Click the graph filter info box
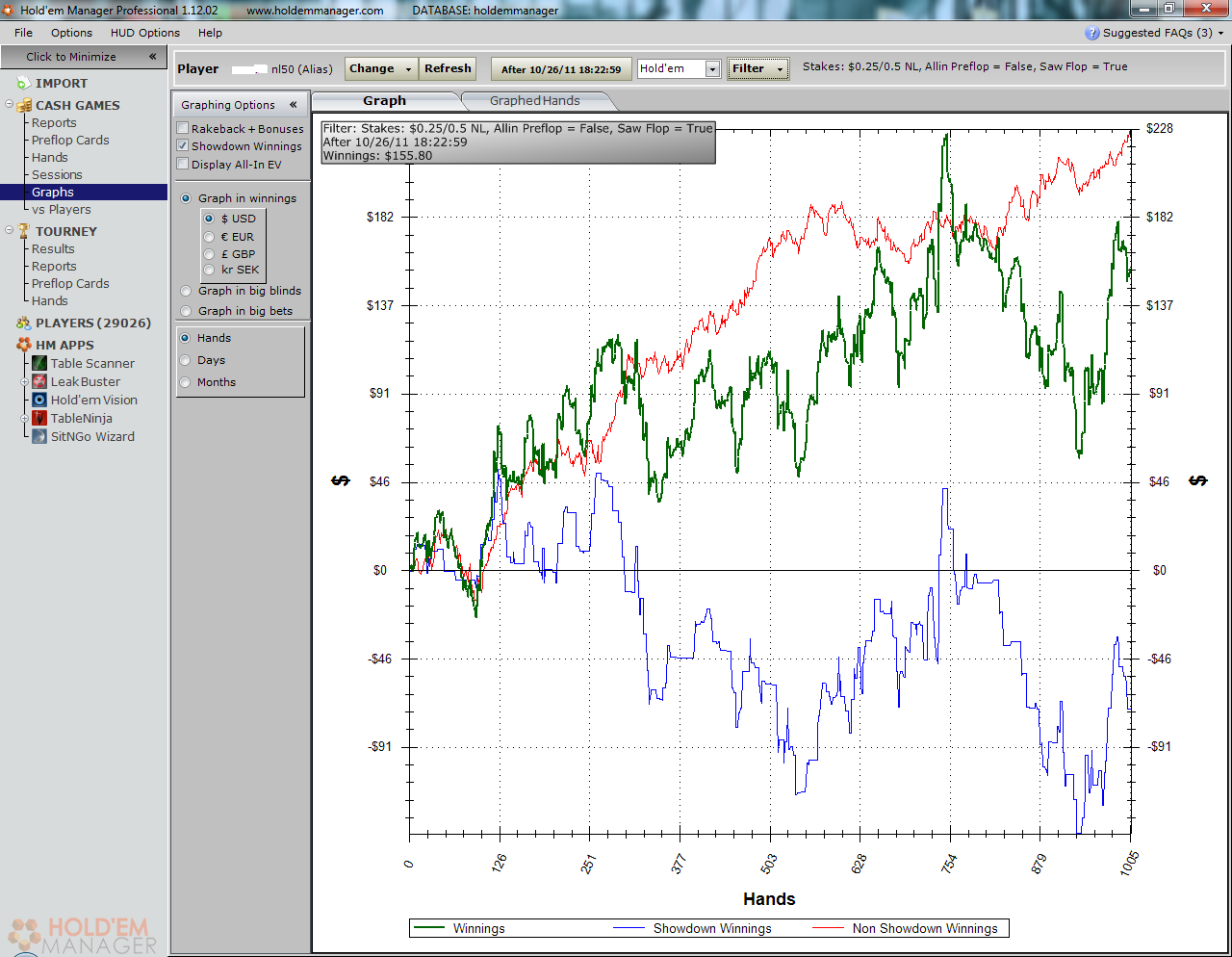The height and width of the screenshot is (957, 1232). (518, 142)
